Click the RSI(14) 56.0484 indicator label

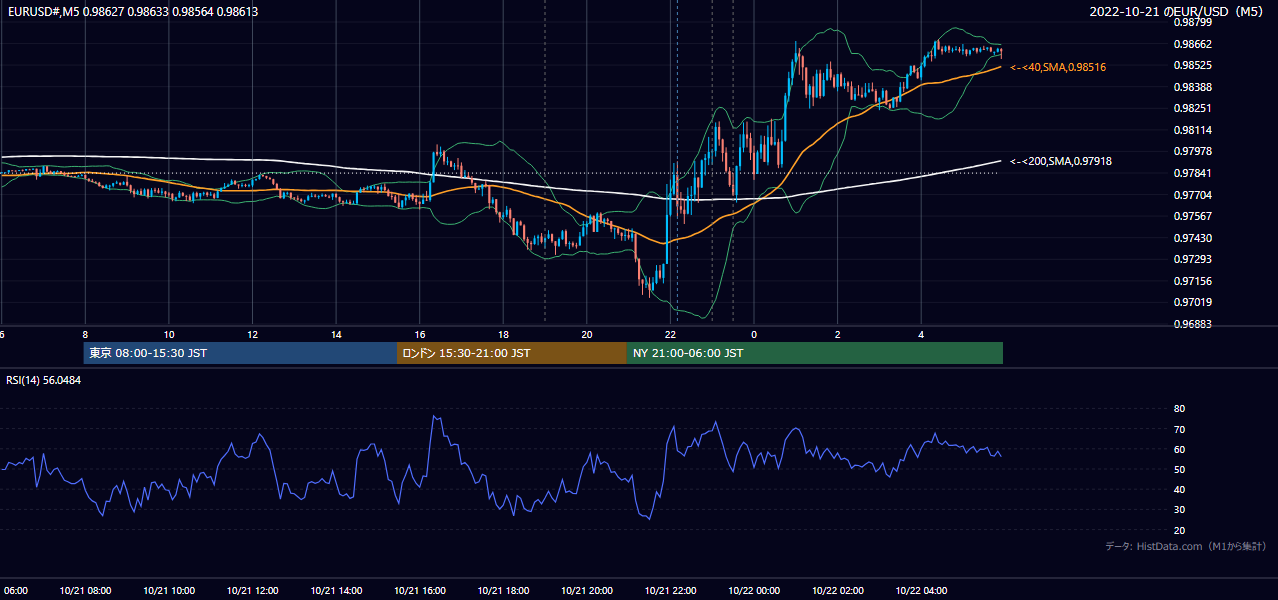(44, 380)
